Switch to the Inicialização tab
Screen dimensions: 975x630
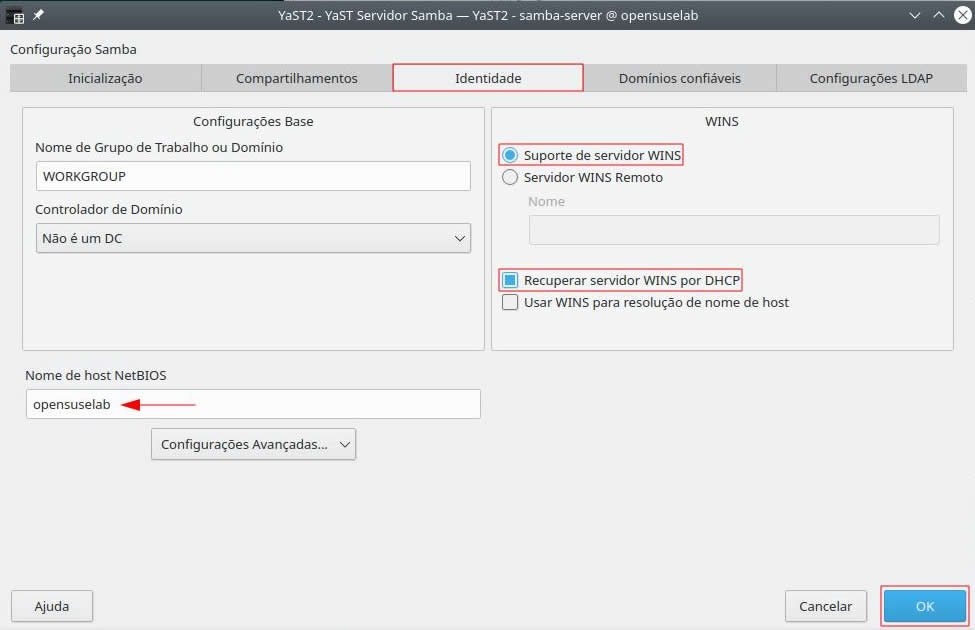pos(105,78)
